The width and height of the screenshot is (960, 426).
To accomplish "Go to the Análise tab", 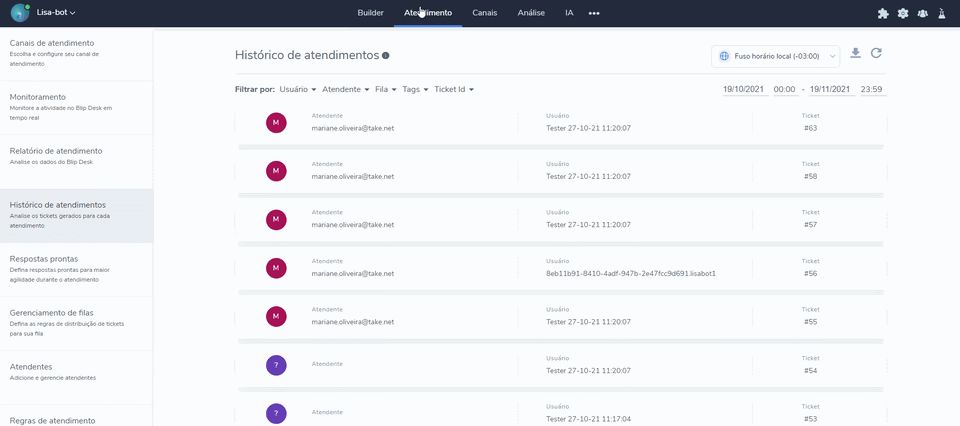I will tap(531, 13).
